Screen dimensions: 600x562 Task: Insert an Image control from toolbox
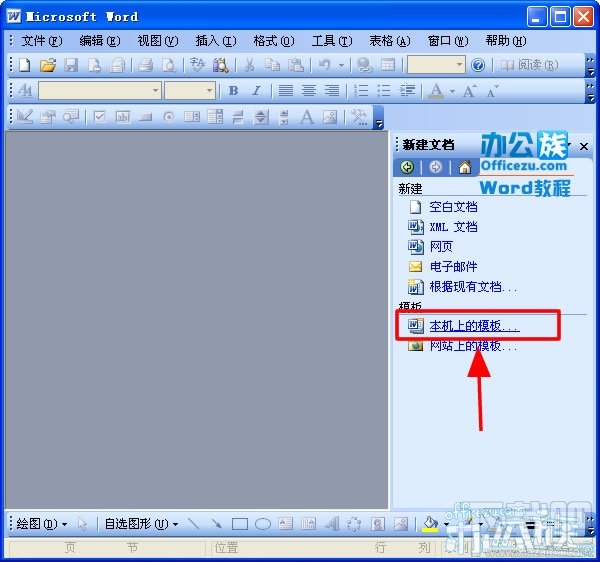coord(329,117)
